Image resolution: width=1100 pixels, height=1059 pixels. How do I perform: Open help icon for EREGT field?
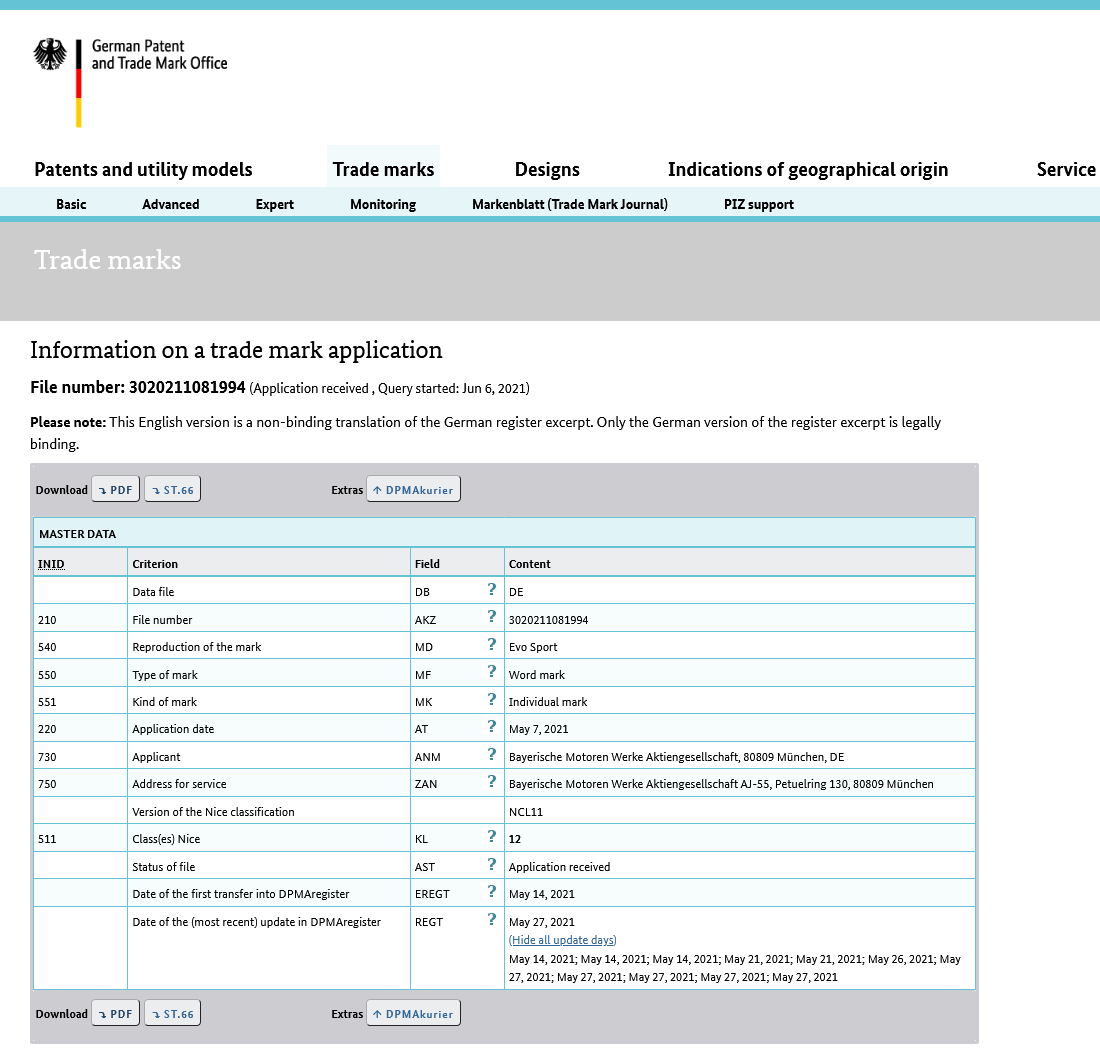(492, 891)
